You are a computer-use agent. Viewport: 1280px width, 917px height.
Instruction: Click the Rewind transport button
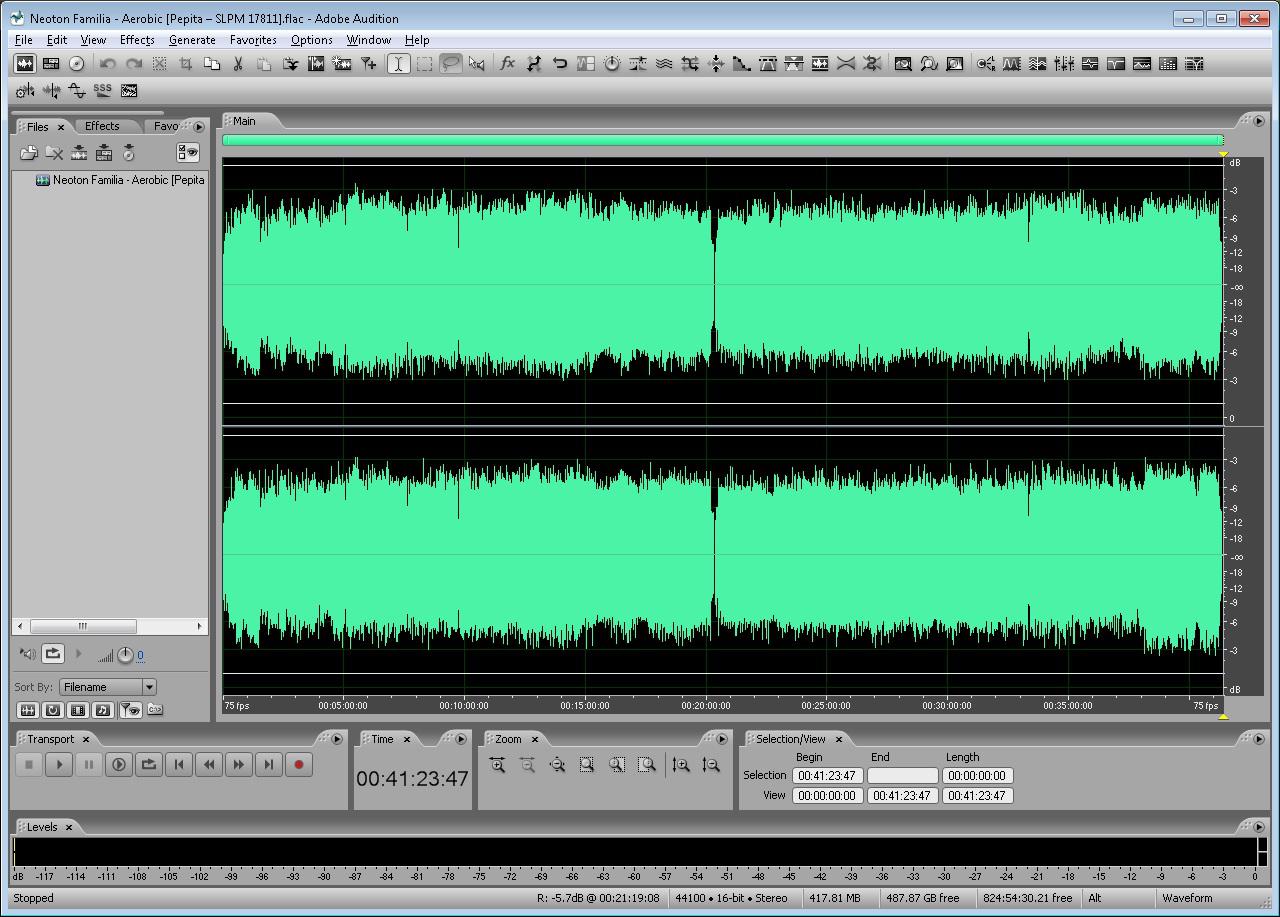(209, 765)
